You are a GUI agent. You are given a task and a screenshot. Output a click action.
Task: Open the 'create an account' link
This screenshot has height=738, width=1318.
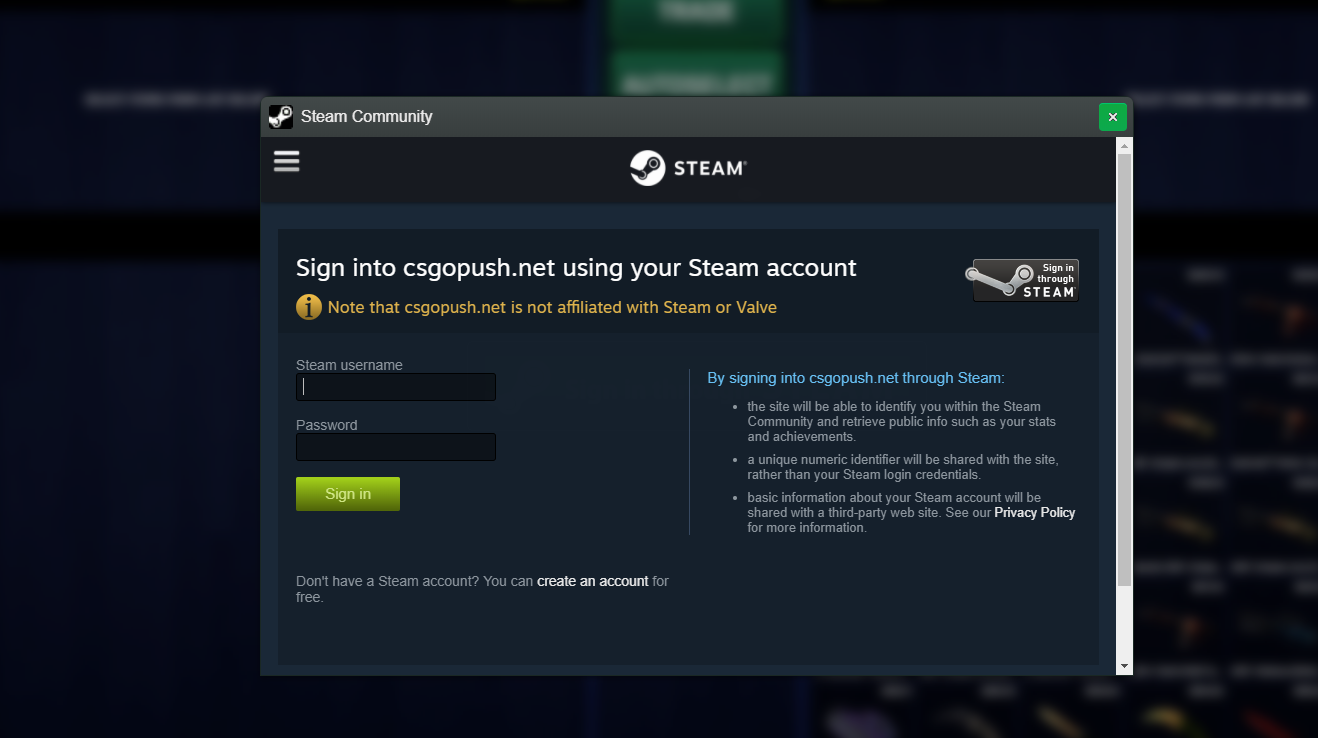click(x=593, y=581)
